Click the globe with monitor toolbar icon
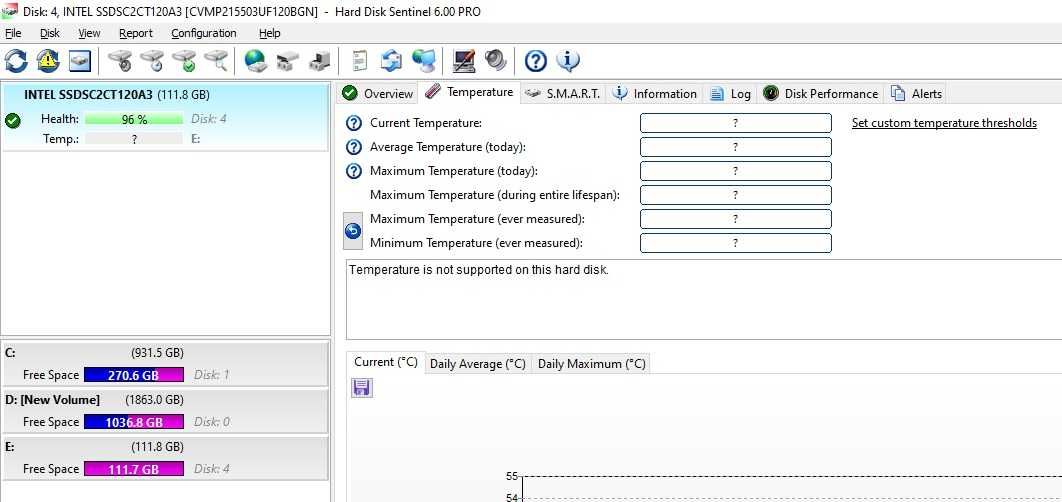The width and height of the screenshot is (1062, 502). [x=424, y=61]
